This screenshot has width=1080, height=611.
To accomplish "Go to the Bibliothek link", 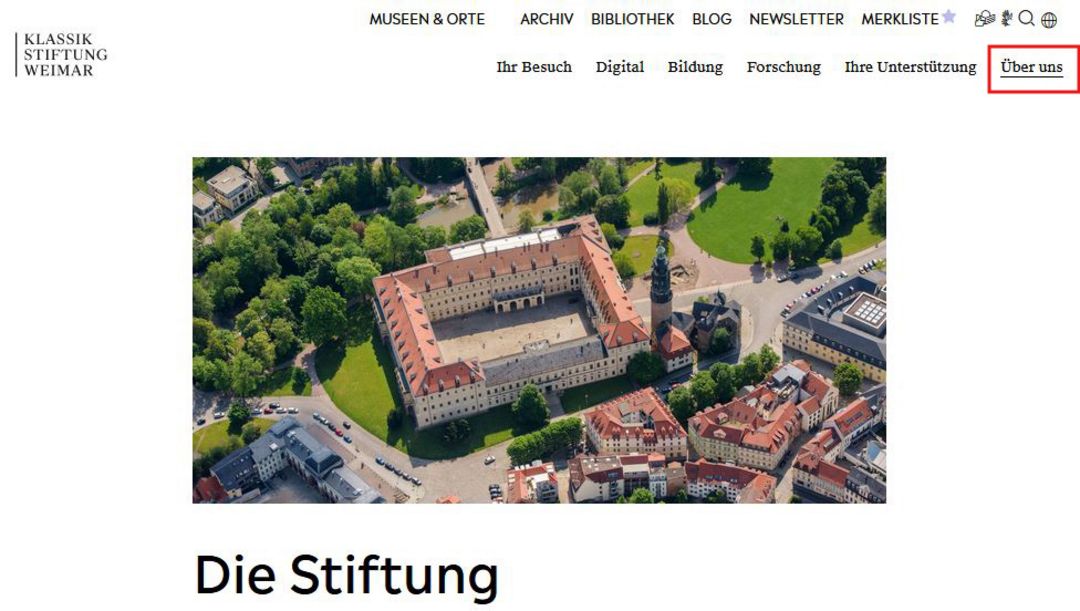I will tap(632, 19).
